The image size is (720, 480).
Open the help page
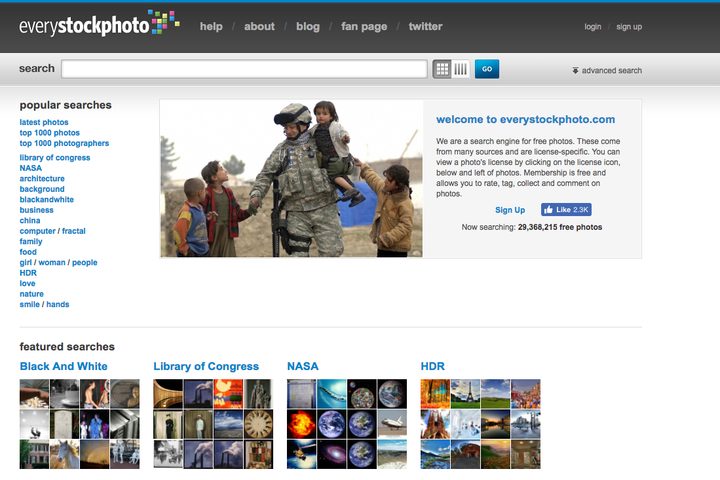(211, 27)
